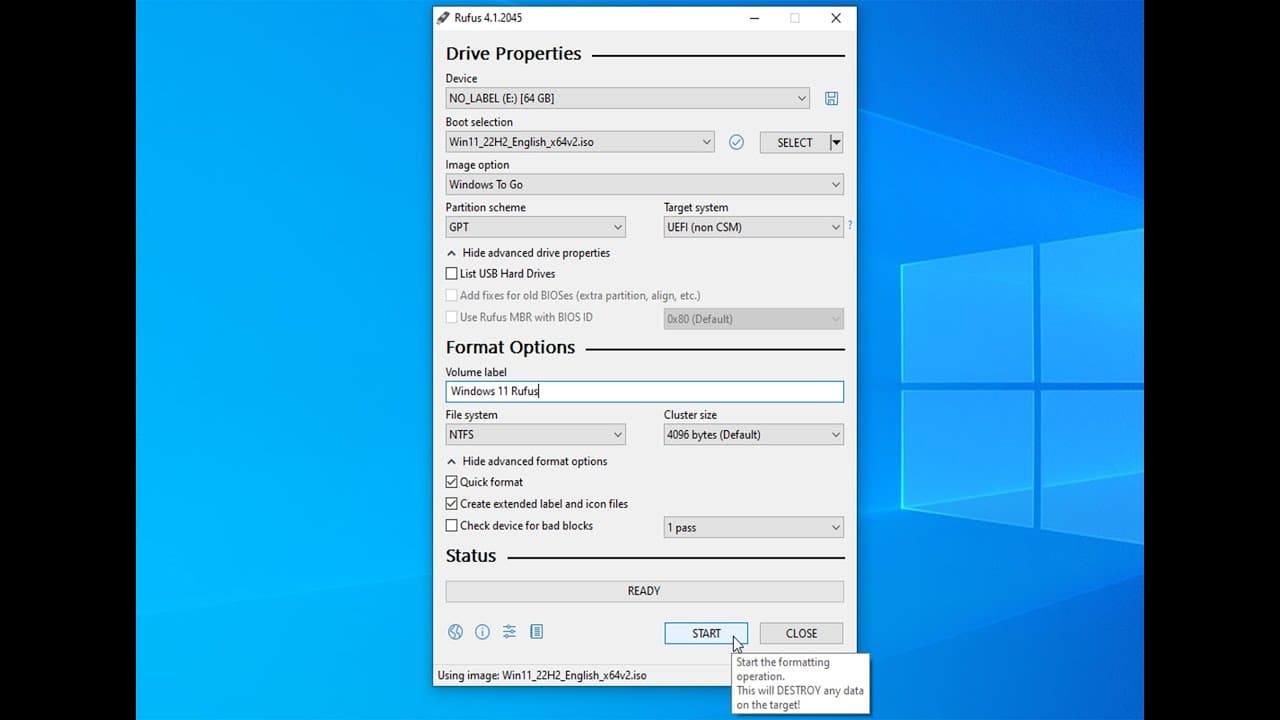Viewport: 1280px width, 720px height.
Task: Click the Volume label text field
Action: pyautogui.click(x=644, y=391)
